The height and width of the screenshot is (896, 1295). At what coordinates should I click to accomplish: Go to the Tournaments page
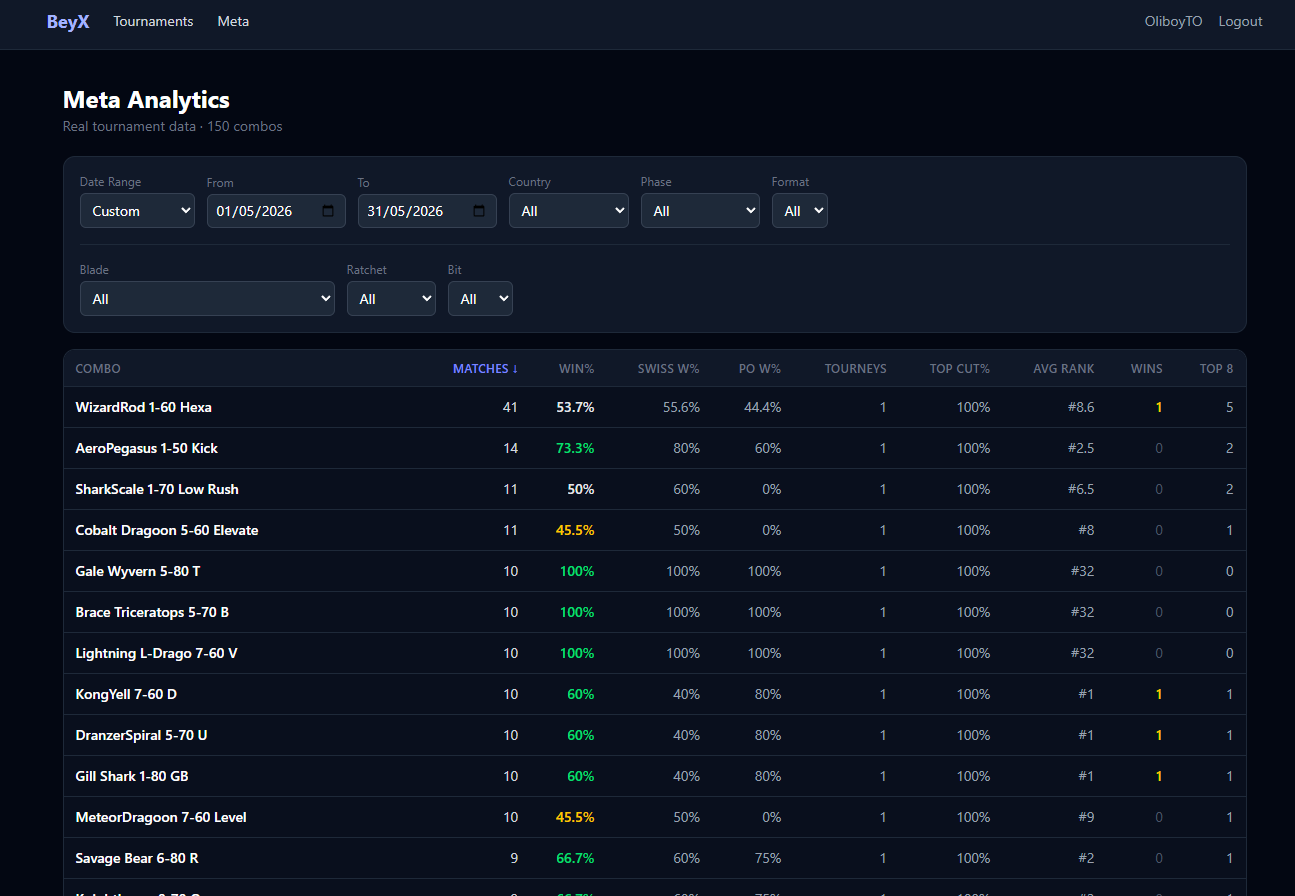click(x=153, y=21)
